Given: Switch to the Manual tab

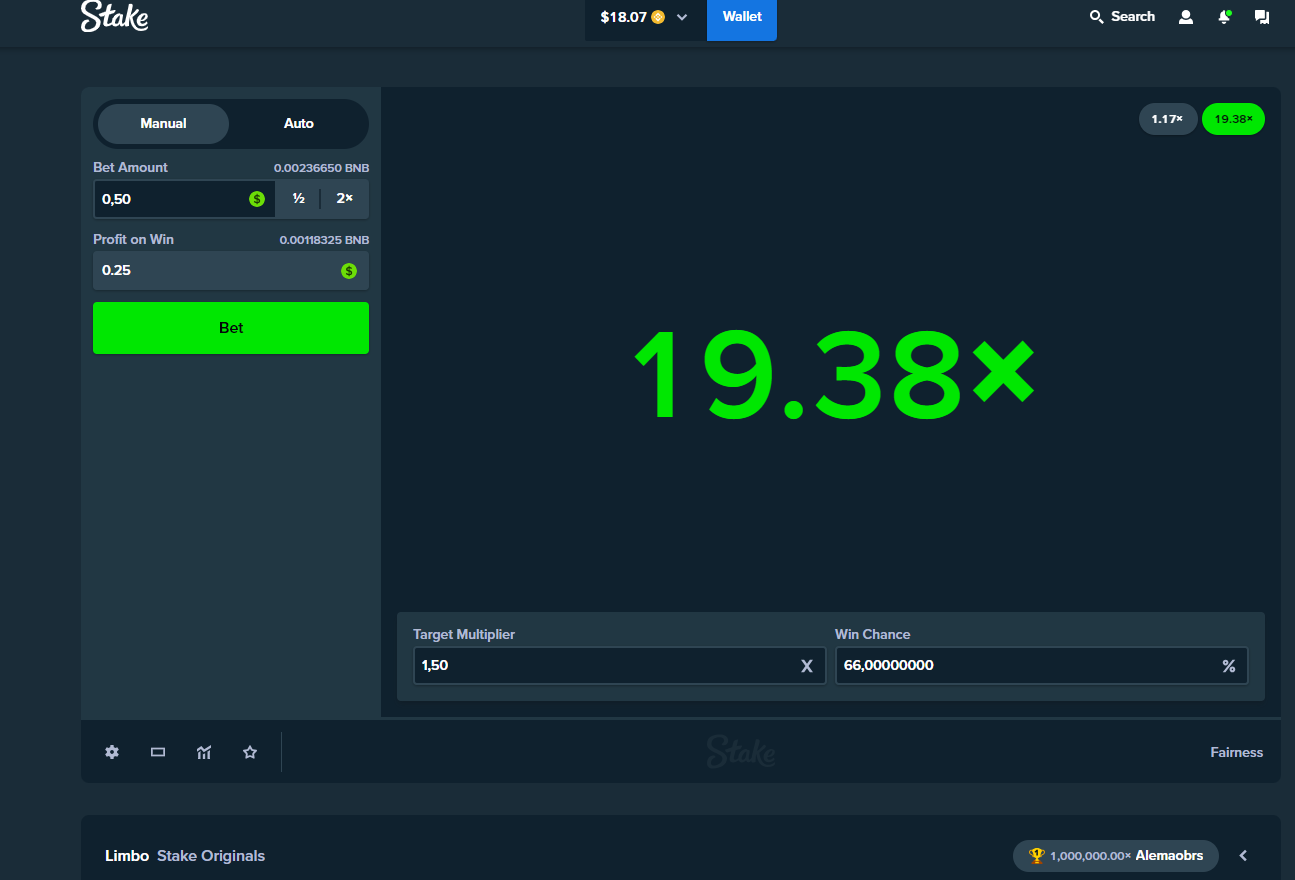Looking at the screenshot, I should click(164, 124).
